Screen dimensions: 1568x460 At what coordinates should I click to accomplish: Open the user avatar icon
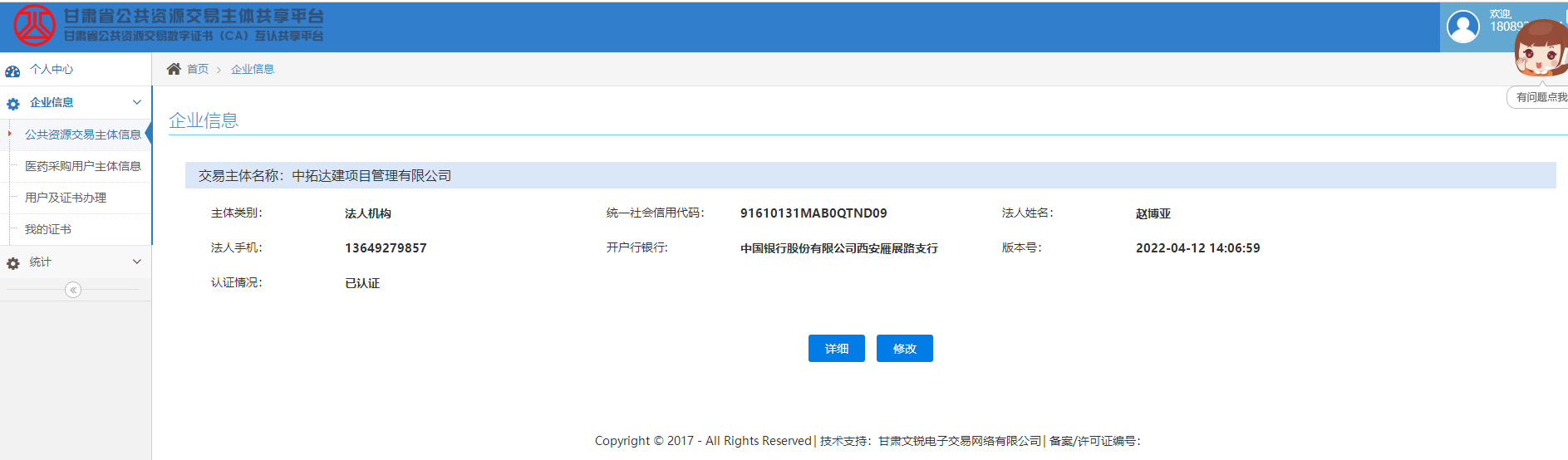tap(1463, 27)
